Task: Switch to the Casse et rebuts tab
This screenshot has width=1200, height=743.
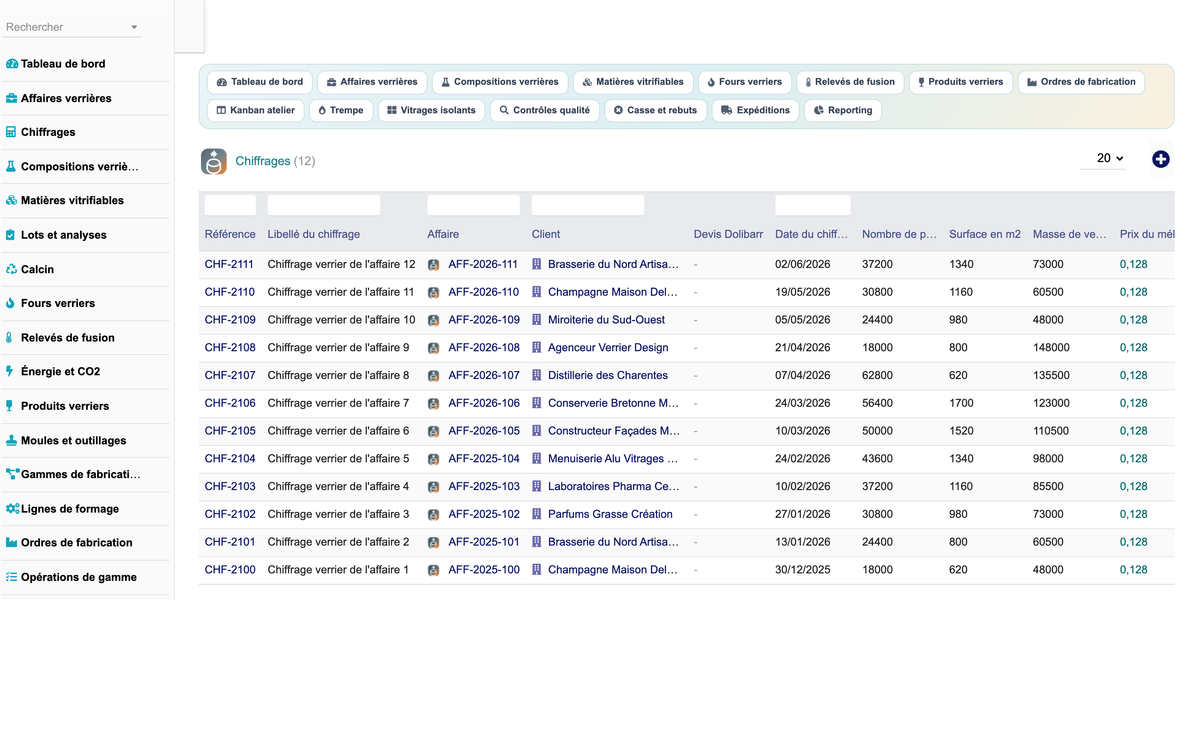Action: (656, 110)
